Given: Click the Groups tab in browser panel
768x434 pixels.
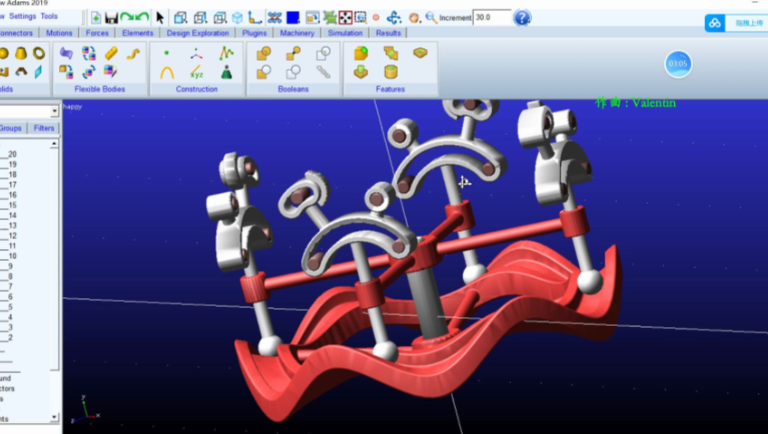Looking at the screenshot, I should click(x=11, y=128).
